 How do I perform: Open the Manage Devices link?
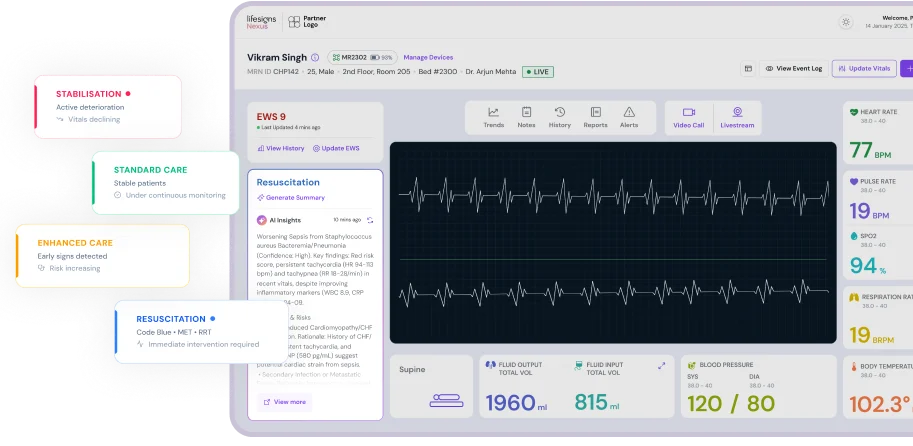[428, 58]
